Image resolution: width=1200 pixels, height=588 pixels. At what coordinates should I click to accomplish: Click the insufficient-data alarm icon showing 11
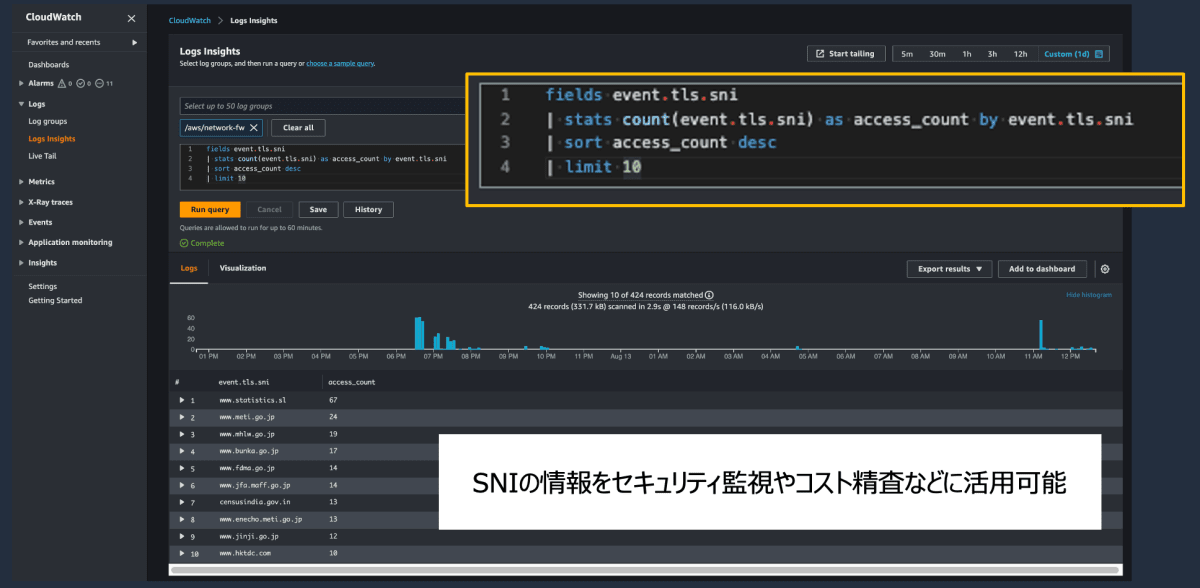coord(98,83)
